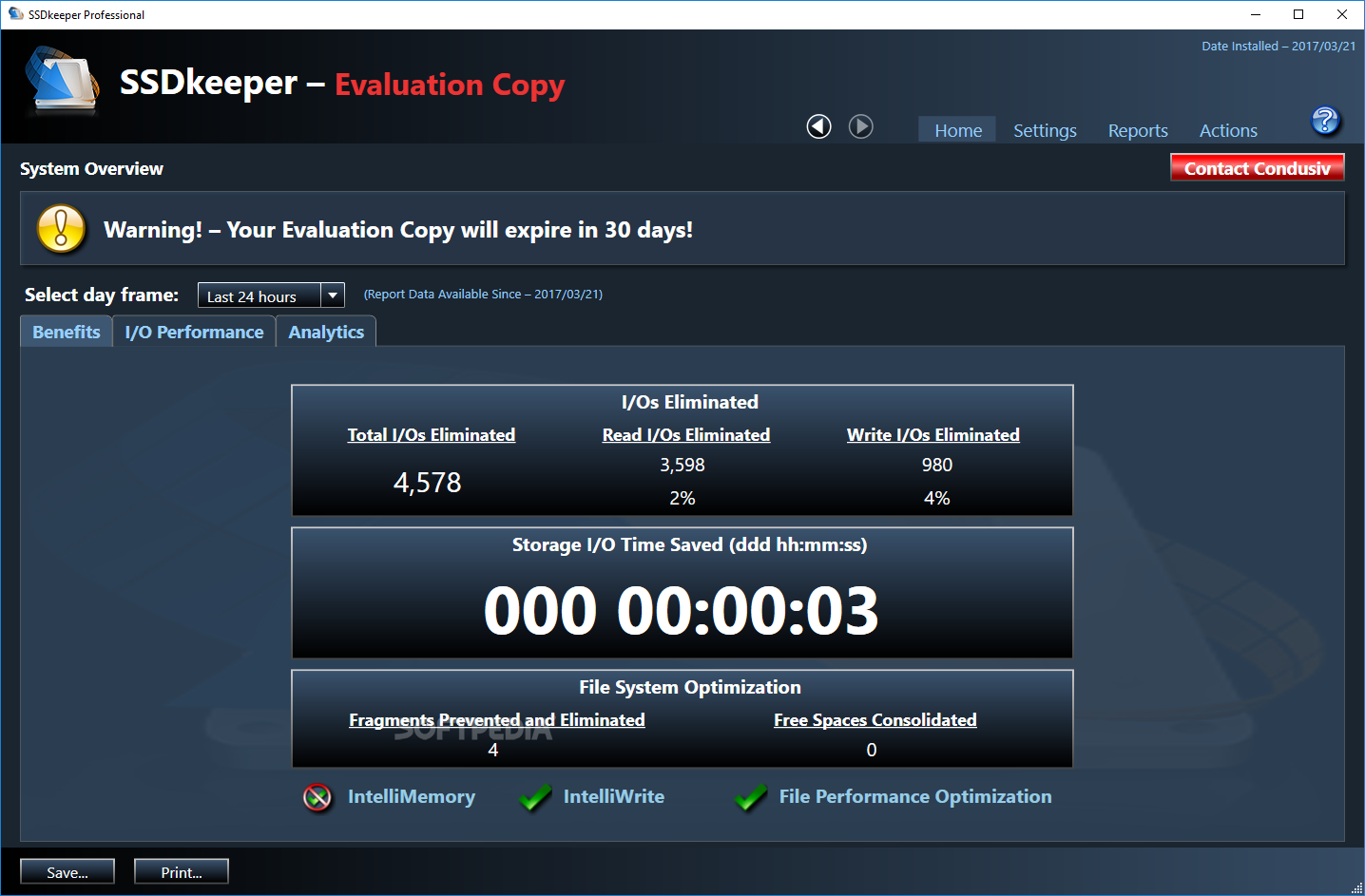Image resolution: width=1365 pixels, height=896 pixels.
Task: Expand the day frame dropdown arrow
Action: point(333,295)
